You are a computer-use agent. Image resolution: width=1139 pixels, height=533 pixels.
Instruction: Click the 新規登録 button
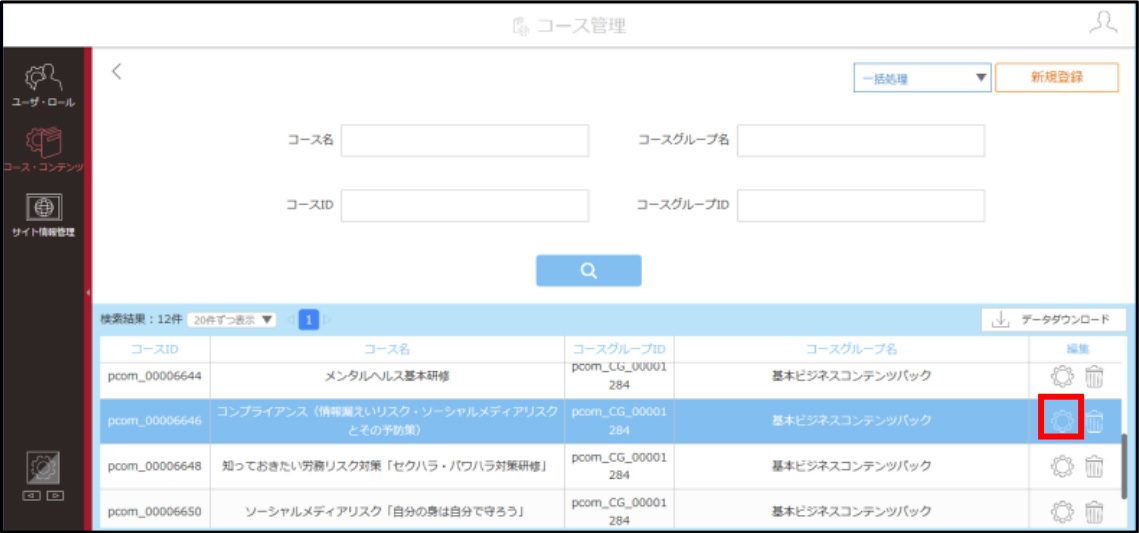[1056, 78]
